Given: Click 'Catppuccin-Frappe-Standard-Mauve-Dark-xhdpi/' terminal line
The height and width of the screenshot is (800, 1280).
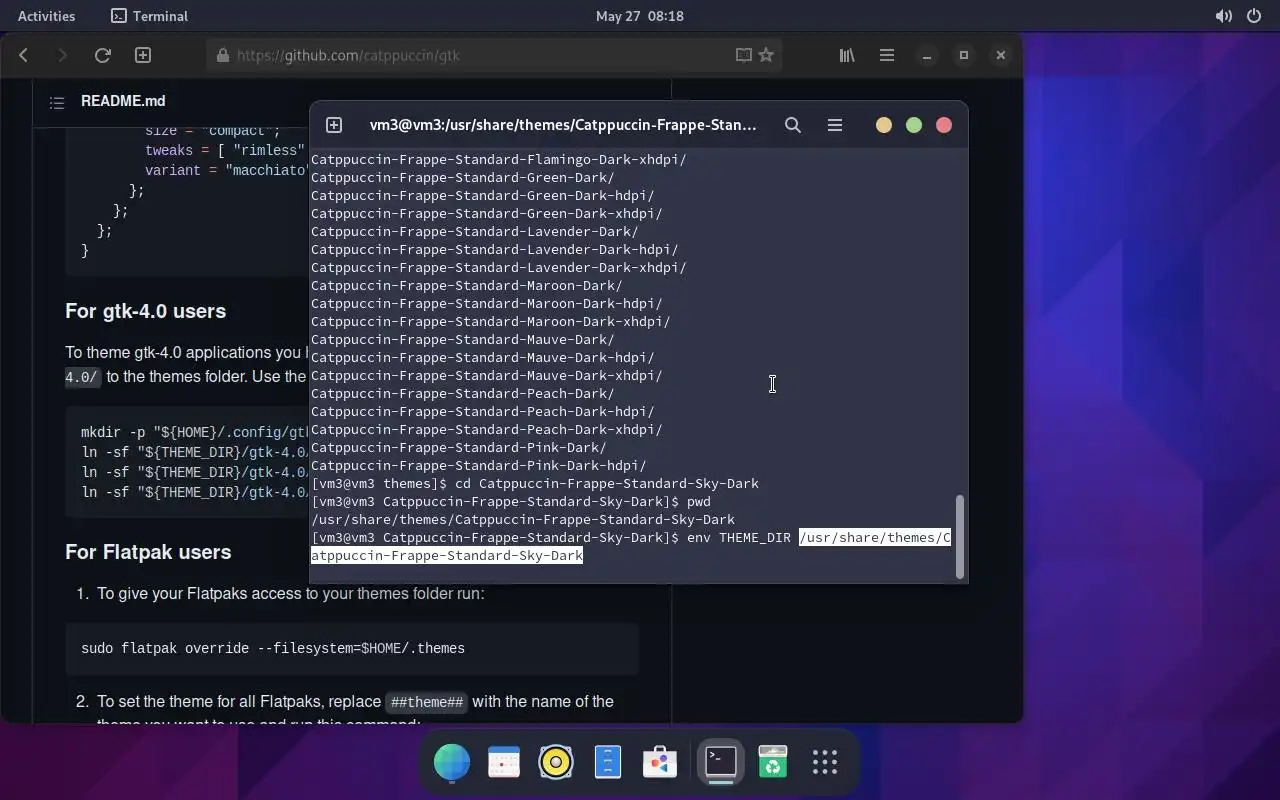Looking at the screenshot, I should [486, 375].
